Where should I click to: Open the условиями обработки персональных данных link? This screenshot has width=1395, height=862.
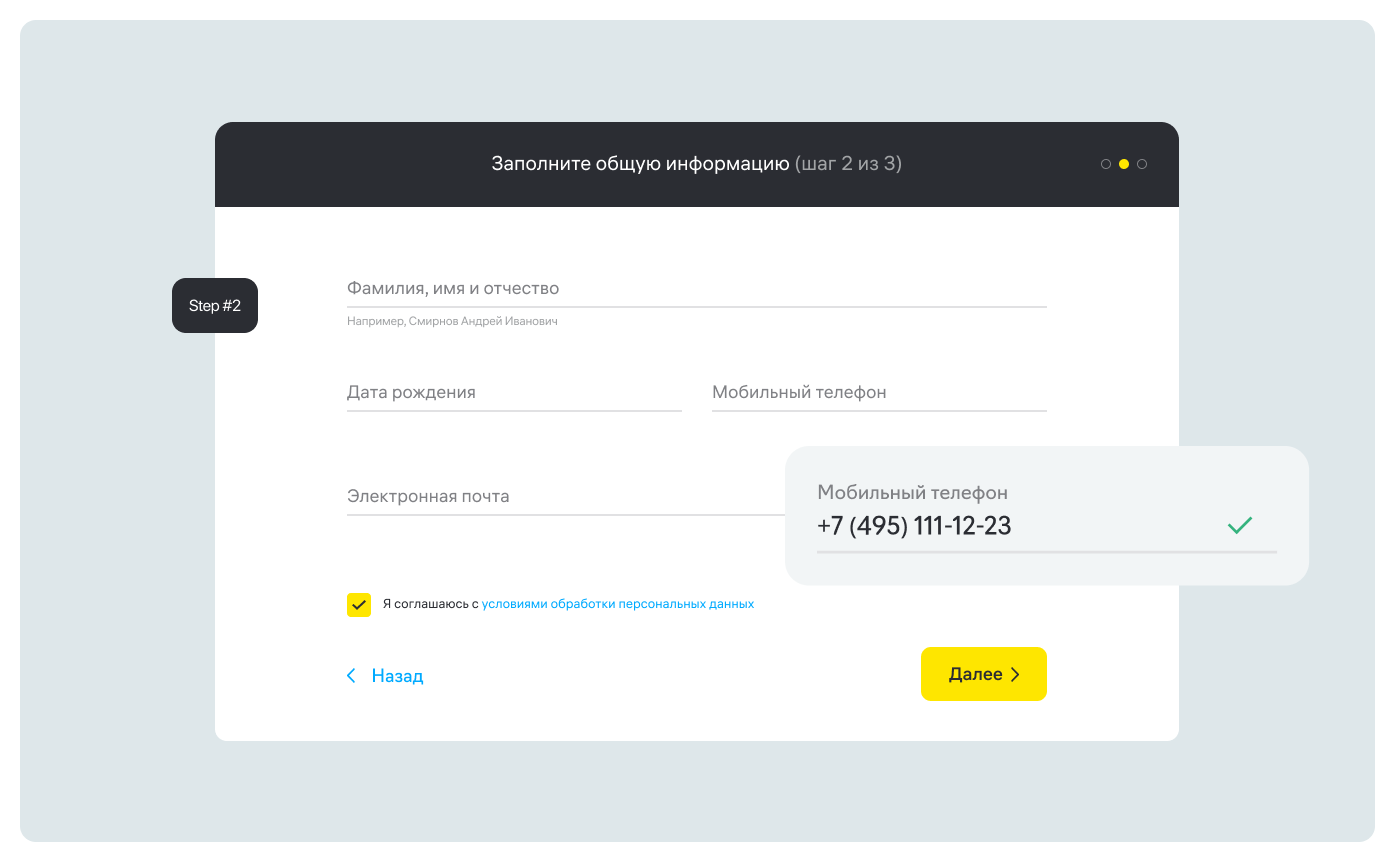tap(617, 604)
